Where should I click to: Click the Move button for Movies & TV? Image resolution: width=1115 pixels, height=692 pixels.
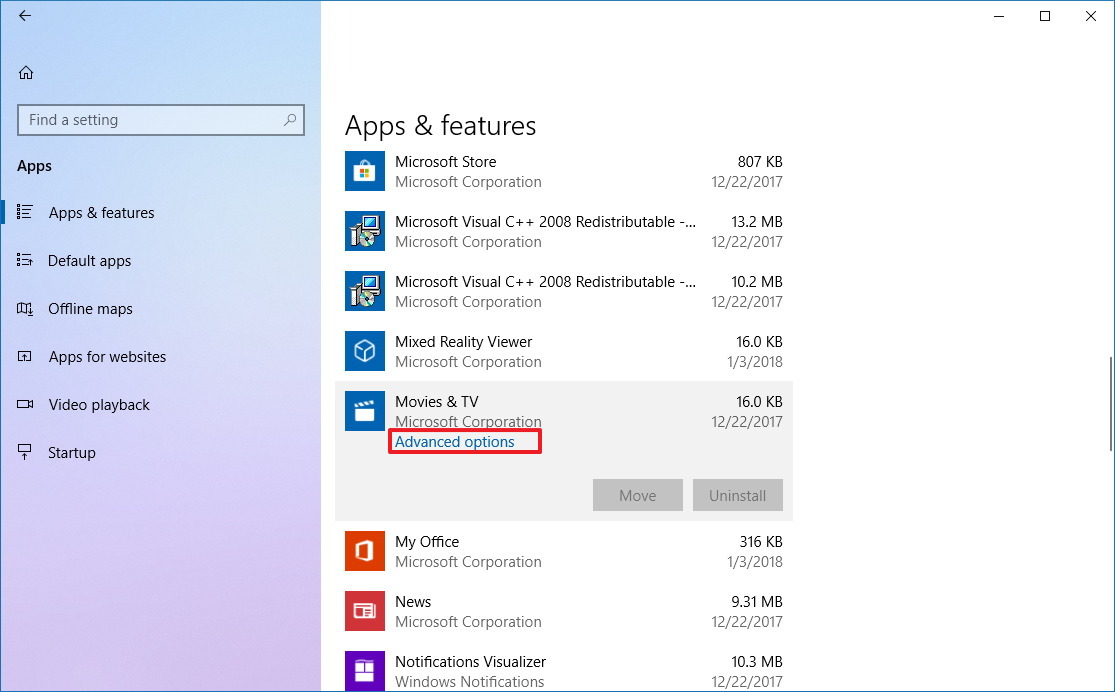(x=637, y=494)
